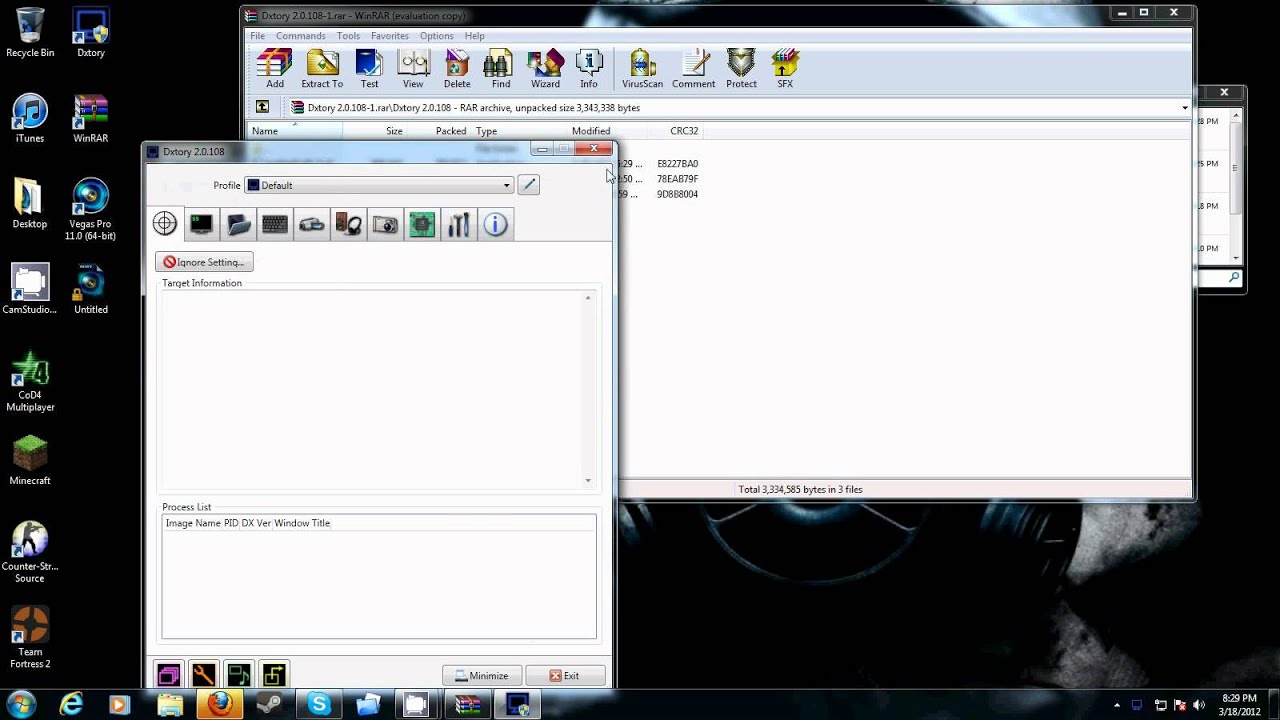Open the Options menu in WinRAR
Image resolution: width=1280 pixels, height=720 pixels.
436,36
